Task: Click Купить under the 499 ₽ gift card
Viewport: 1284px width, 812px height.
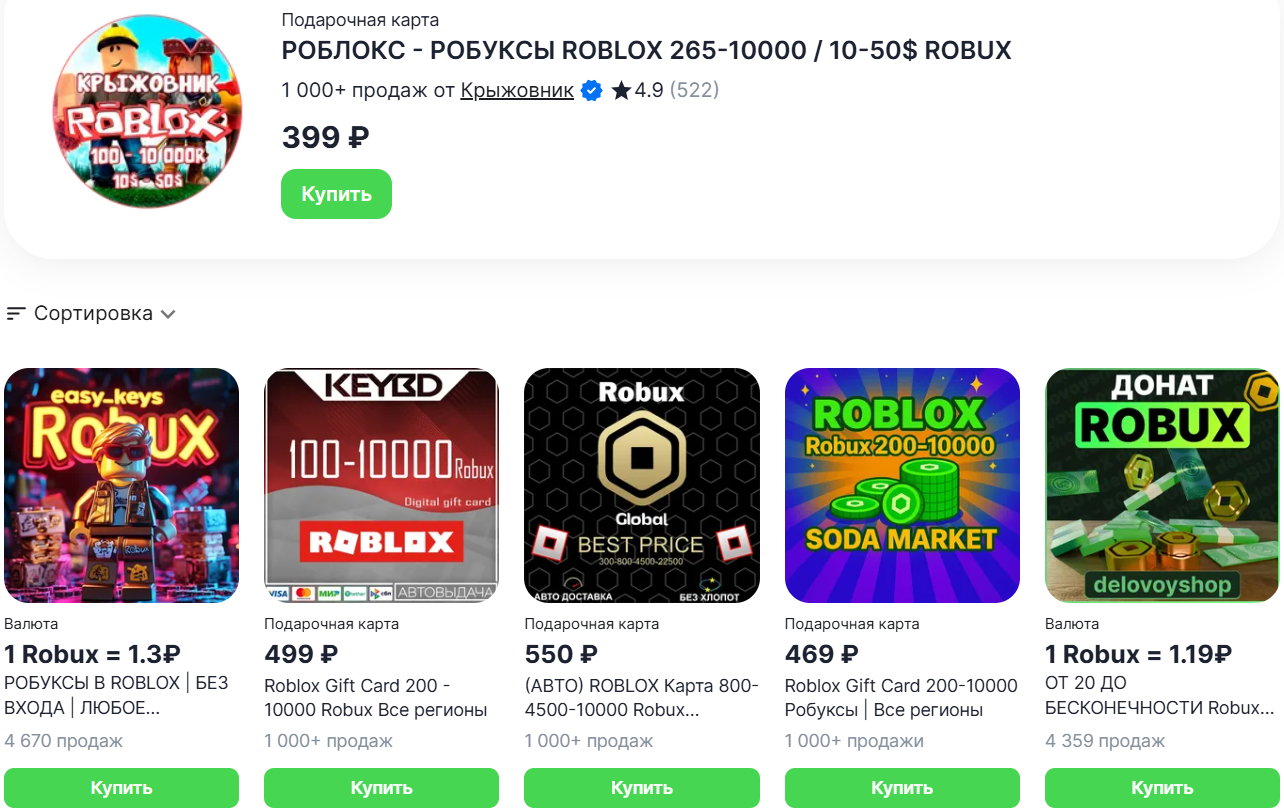Action: click(x=381, y=788)
